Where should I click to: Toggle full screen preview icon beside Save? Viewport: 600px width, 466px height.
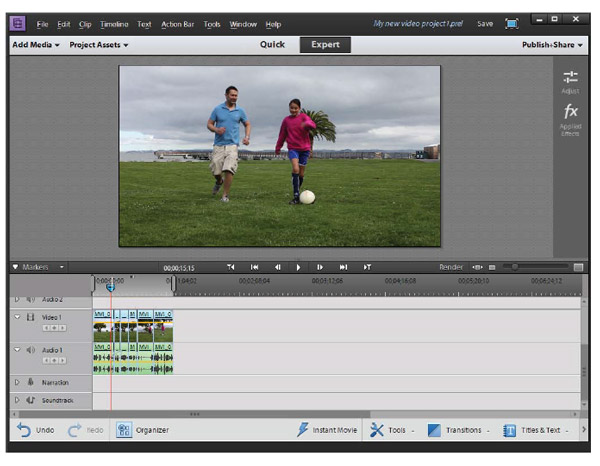pyautogui.click(x=512, y=24)
